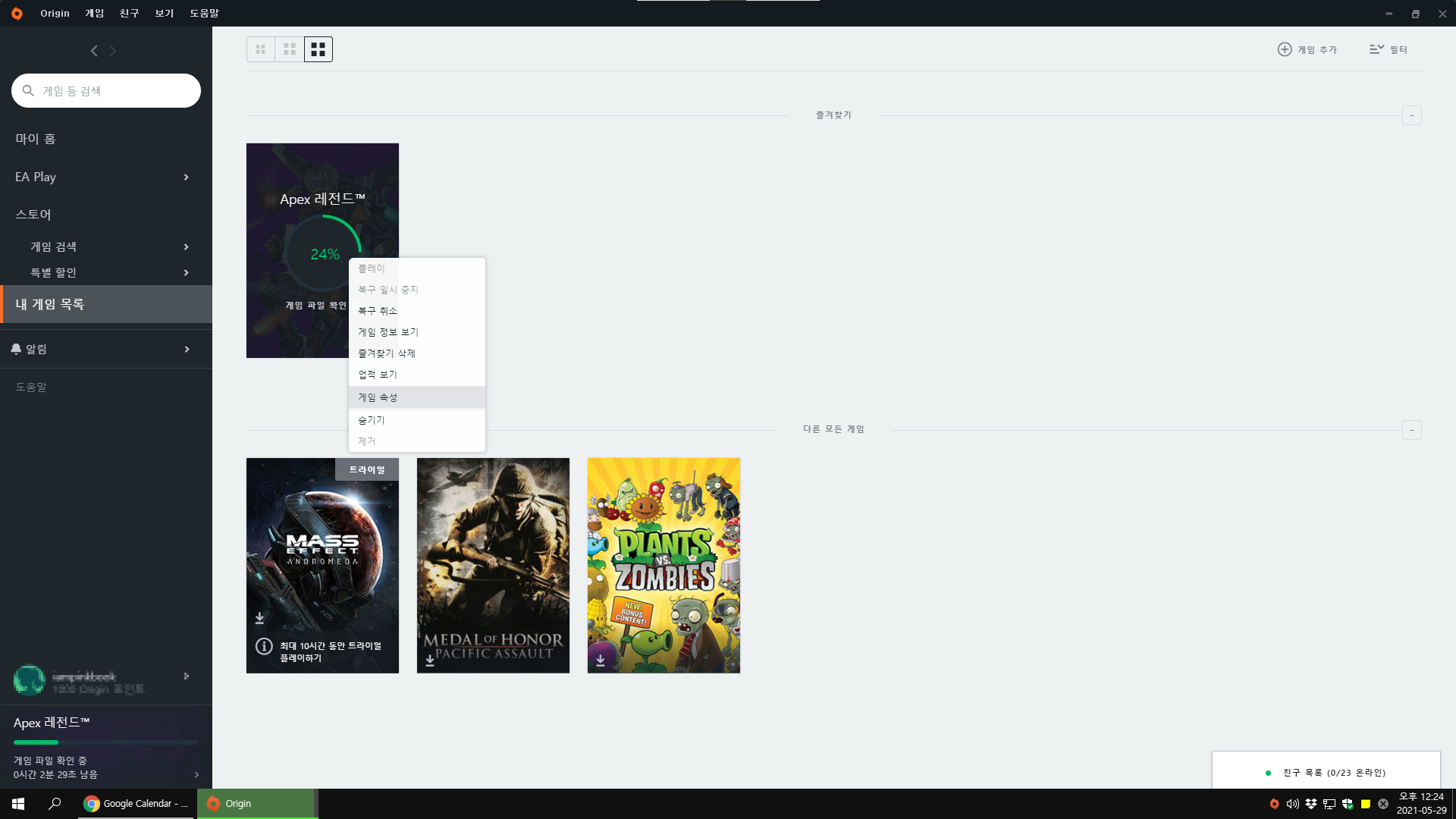Go back with the navigation arrow
The height and width of the screenshot is (819, 1456).
pos(94,51)
